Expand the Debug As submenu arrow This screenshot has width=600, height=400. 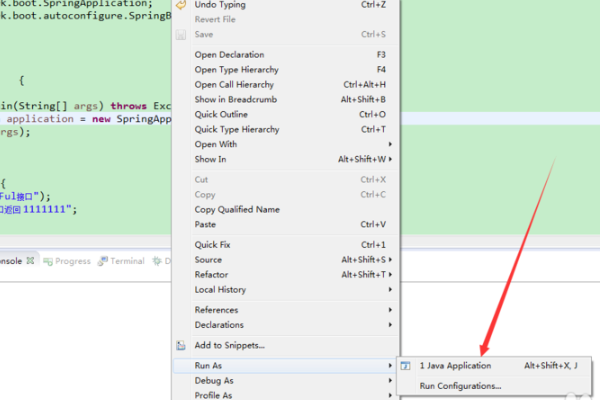[x=390, y=380]
